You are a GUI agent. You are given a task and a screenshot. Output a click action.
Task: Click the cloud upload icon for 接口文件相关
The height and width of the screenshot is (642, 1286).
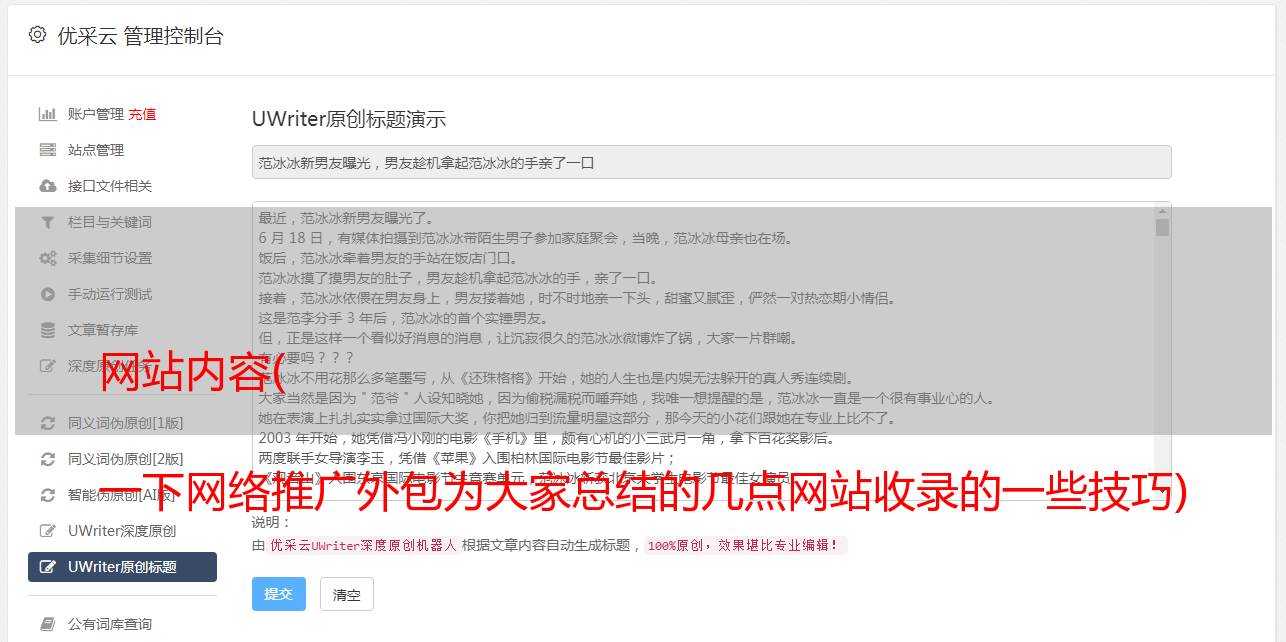click(47, 186)
